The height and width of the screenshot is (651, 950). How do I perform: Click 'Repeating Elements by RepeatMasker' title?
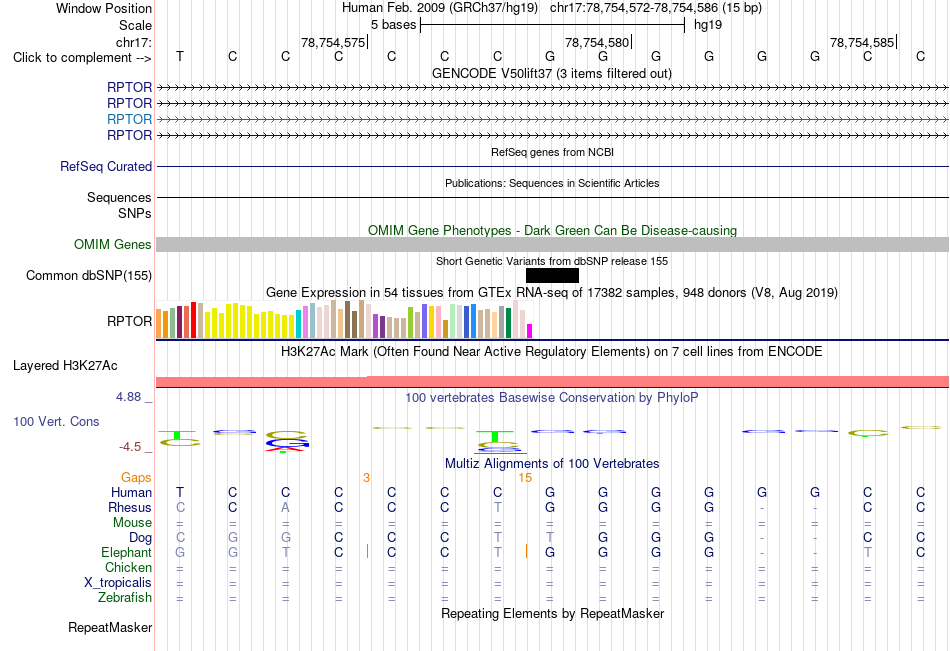click(x=552, y=613)
